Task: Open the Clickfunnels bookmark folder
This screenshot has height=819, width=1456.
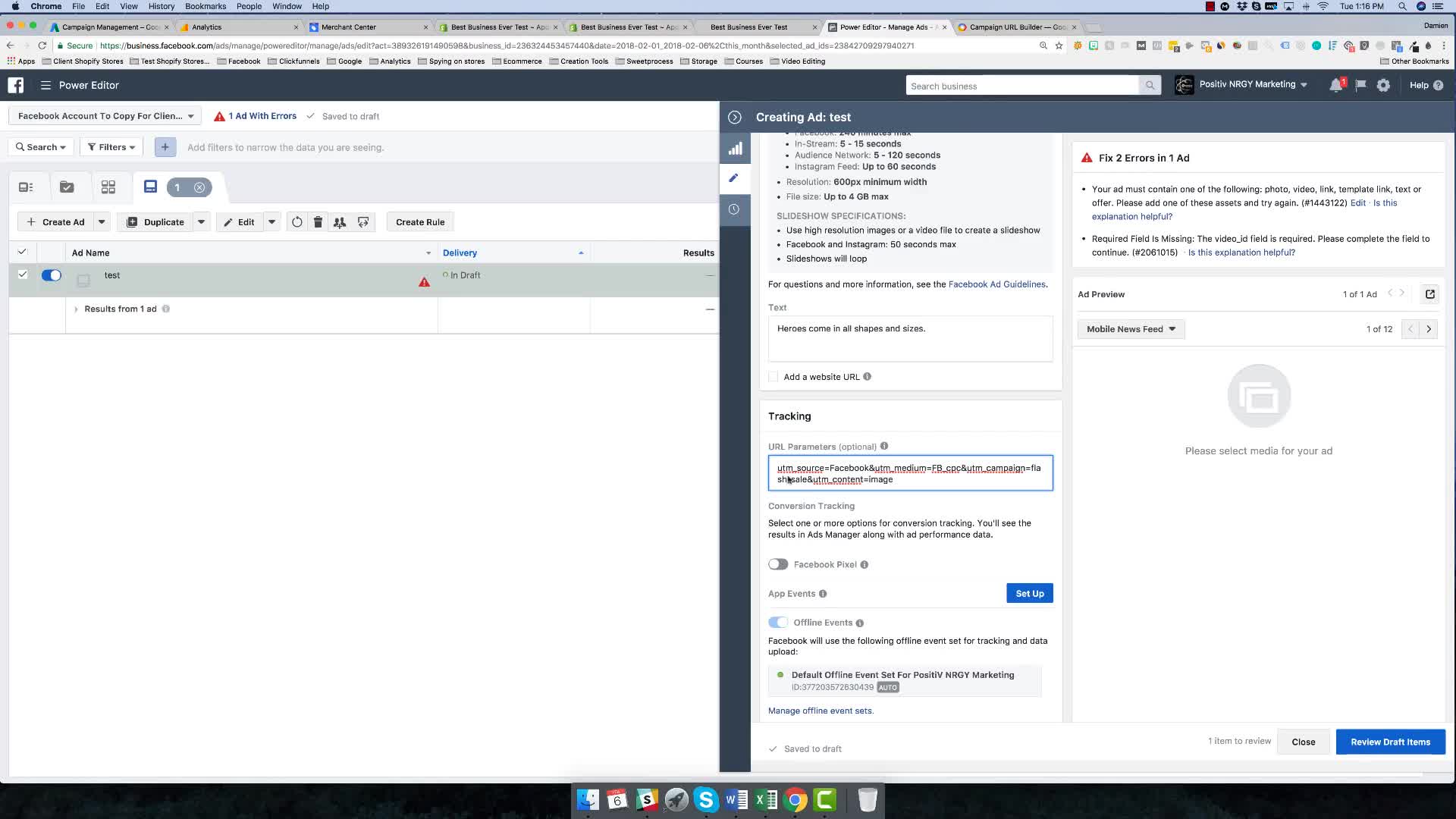Action: tap(293, 61)
